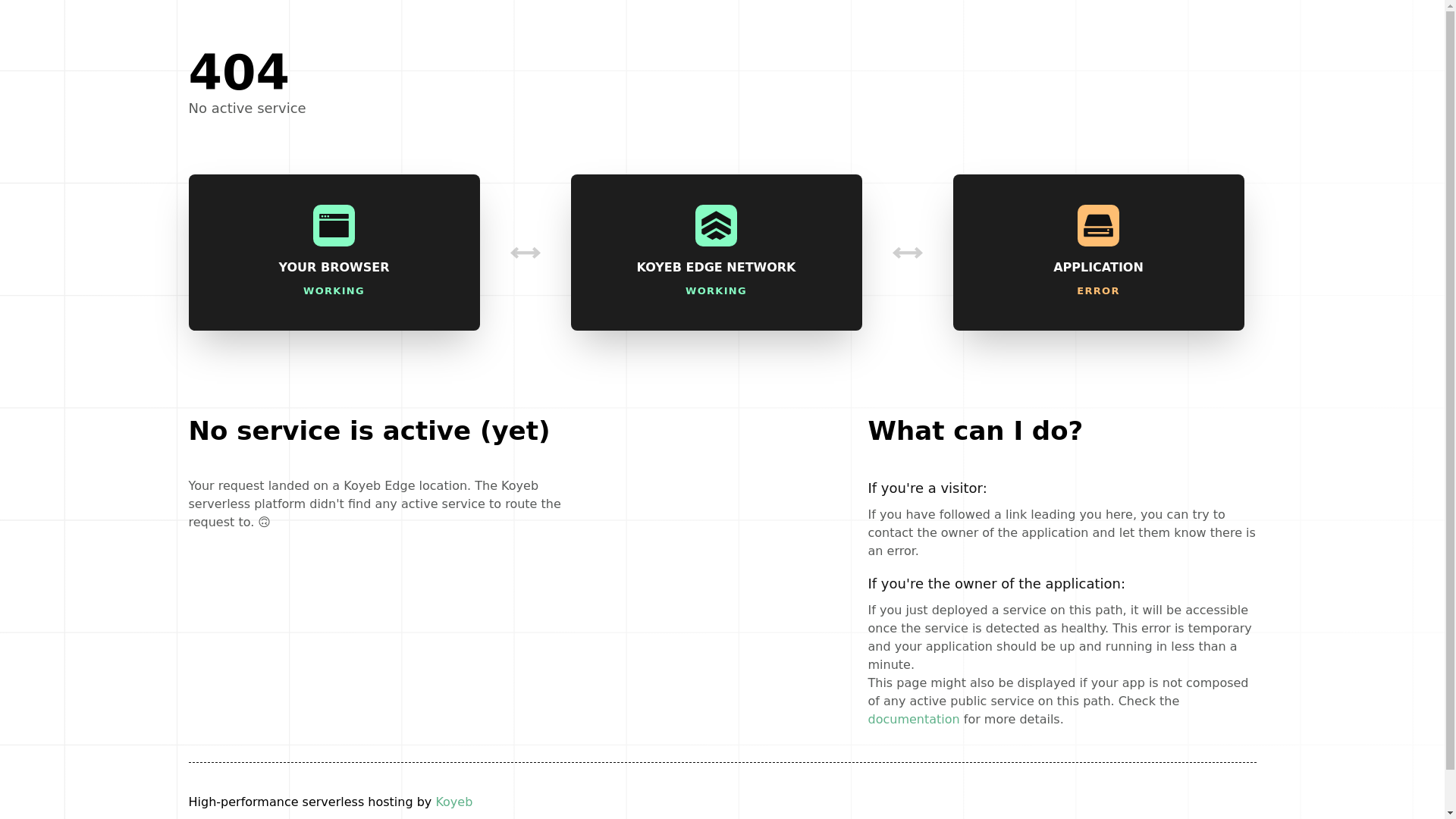Screen dimensions: 1456x819
Task: Click the browser window icon
Action: click(334, 225)
